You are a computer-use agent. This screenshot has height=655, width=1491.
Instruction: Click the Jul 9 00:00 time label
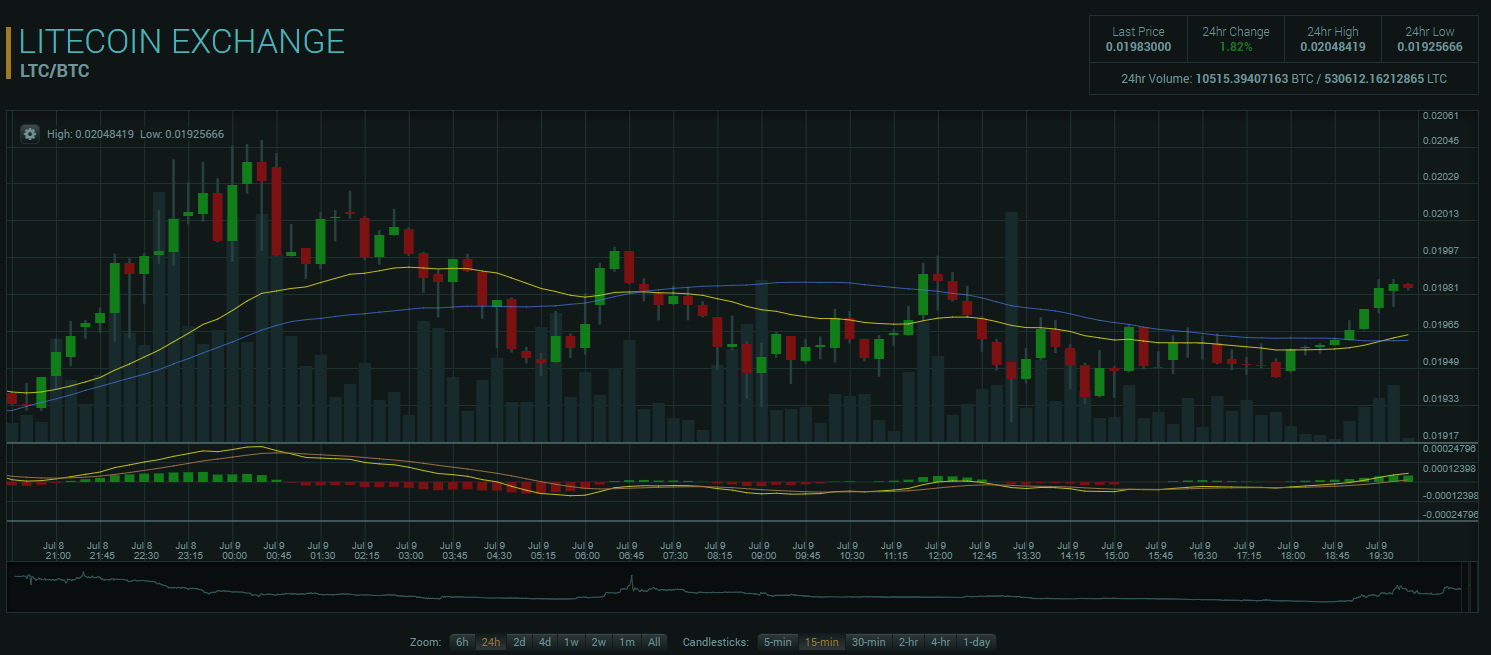234,550
